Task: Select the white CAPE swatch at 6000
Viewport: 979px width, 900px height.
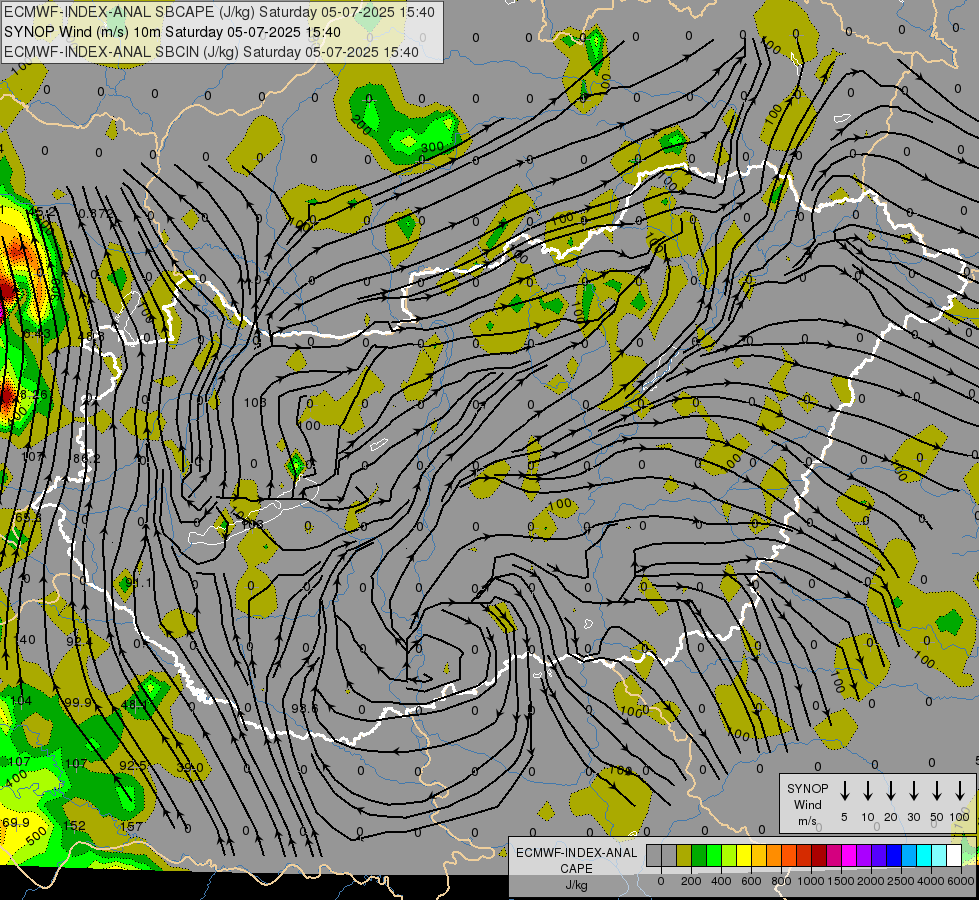Action: [955, 855]
